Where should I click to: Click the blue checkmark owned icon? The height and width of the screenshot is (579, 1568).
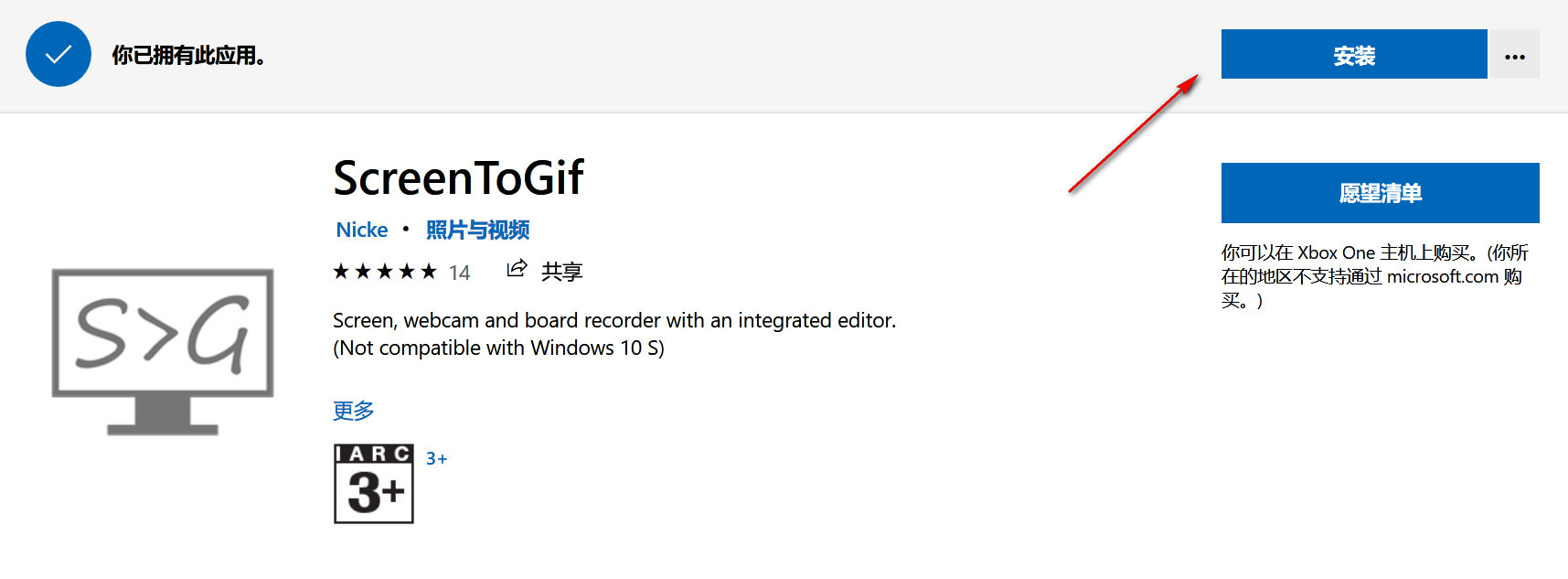pyautogui.click(x=59, y=55)
